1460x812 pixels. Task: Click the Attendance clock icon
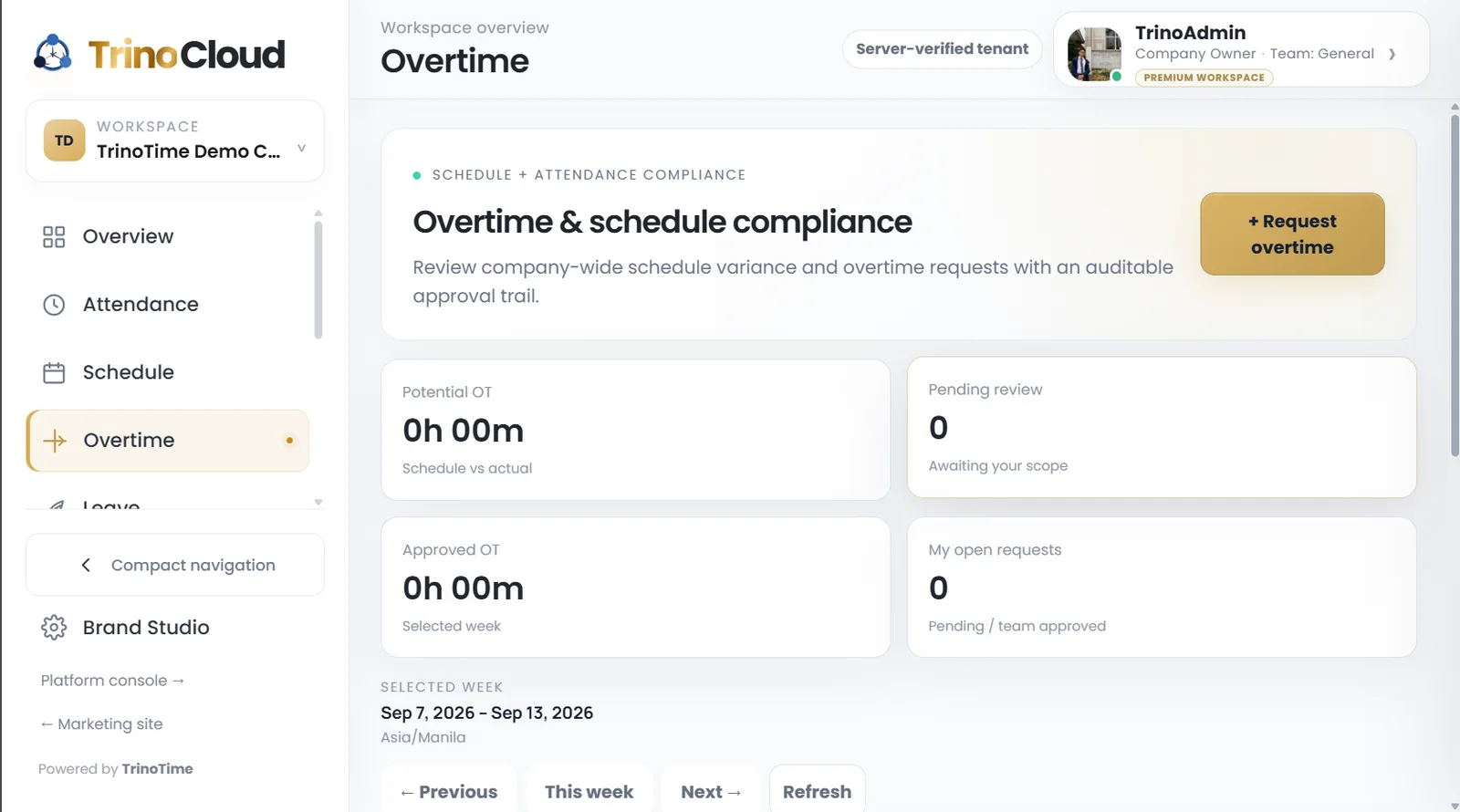54,305
